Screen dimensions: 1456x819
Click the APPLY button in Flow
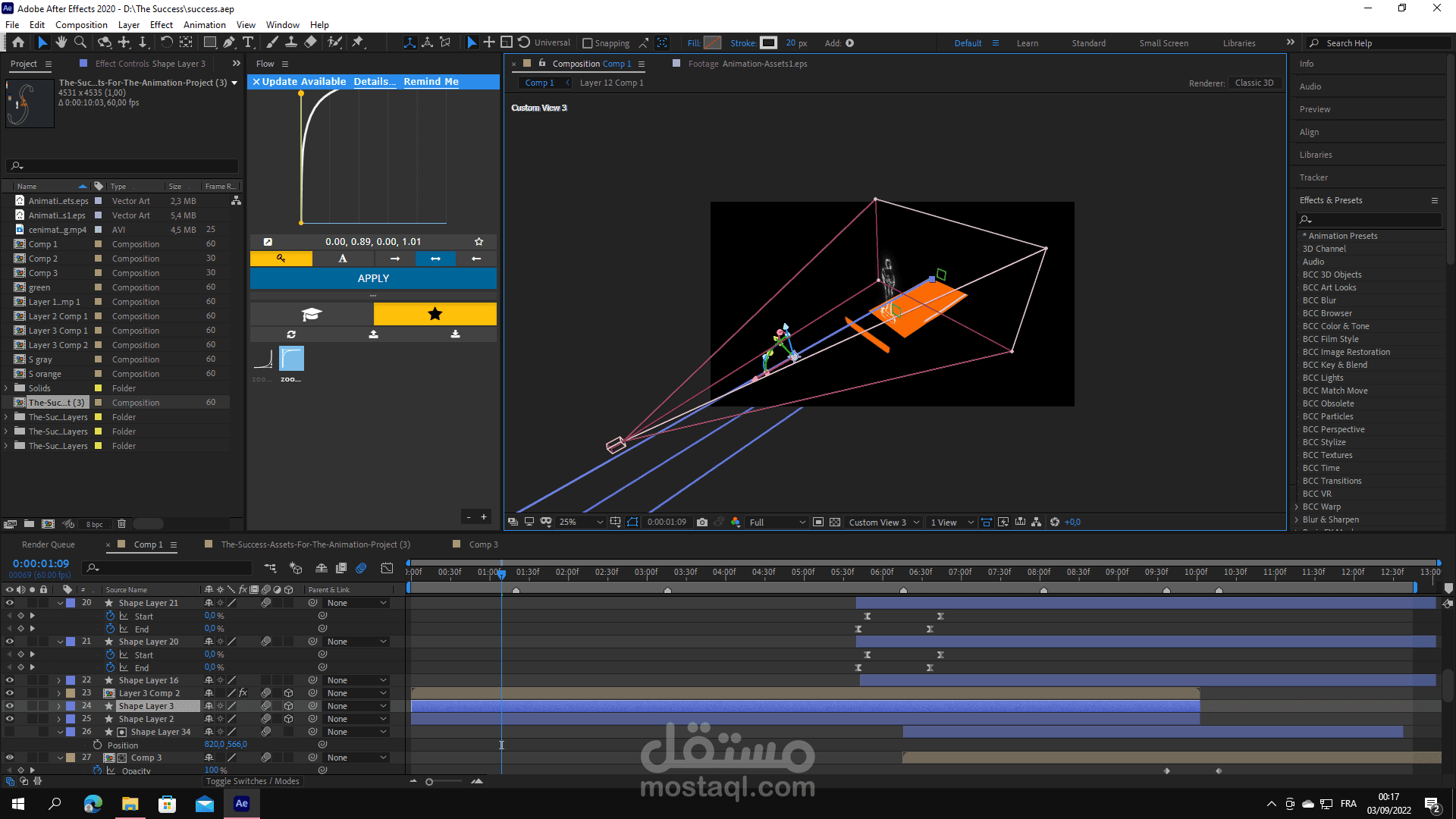(373, 278)
